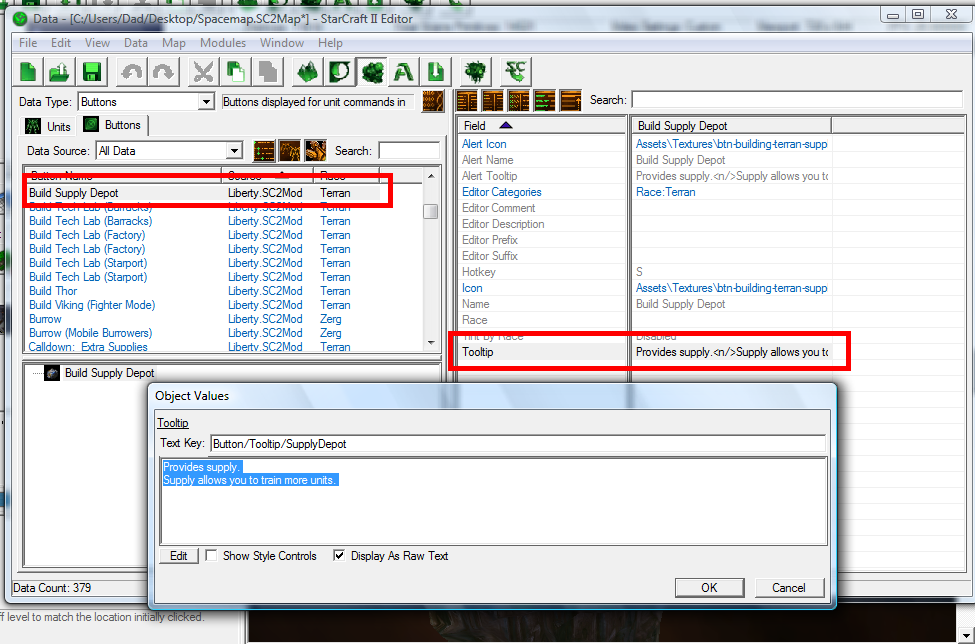Click the Redo arrow icon

(163, 72)
